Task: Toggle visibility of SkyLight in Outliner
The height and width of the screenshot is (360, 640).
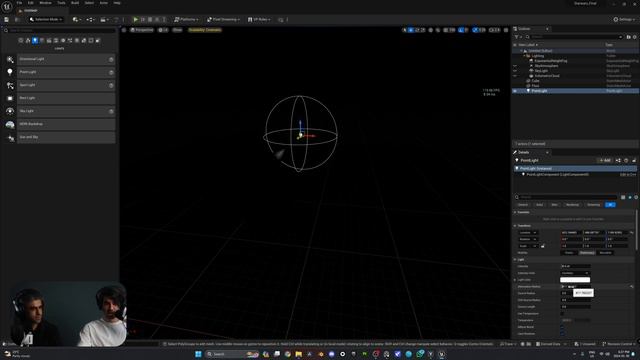Action: 515,71
